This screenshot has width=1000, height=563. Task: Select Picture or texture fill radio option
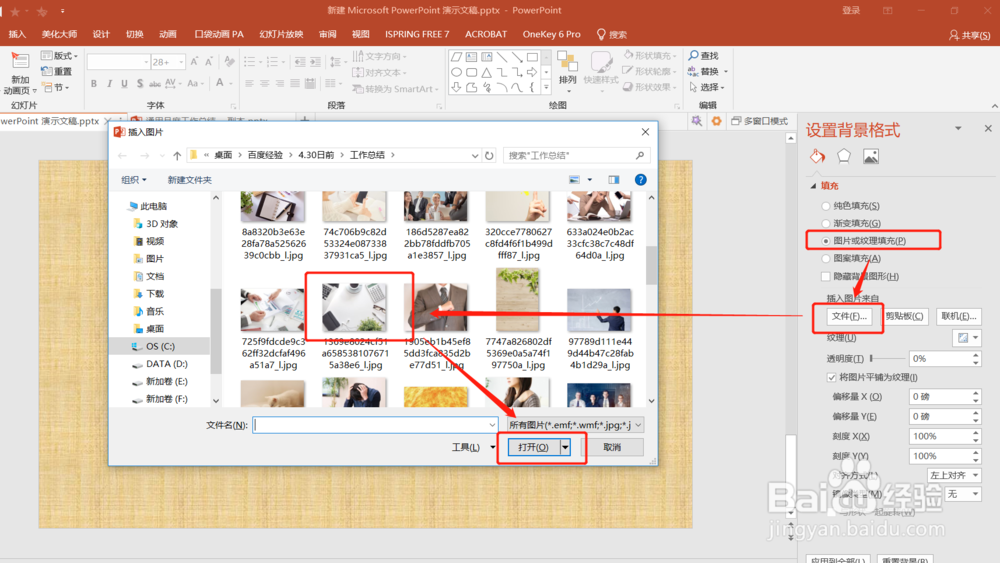pyautogui.click(x=826, y=241)
